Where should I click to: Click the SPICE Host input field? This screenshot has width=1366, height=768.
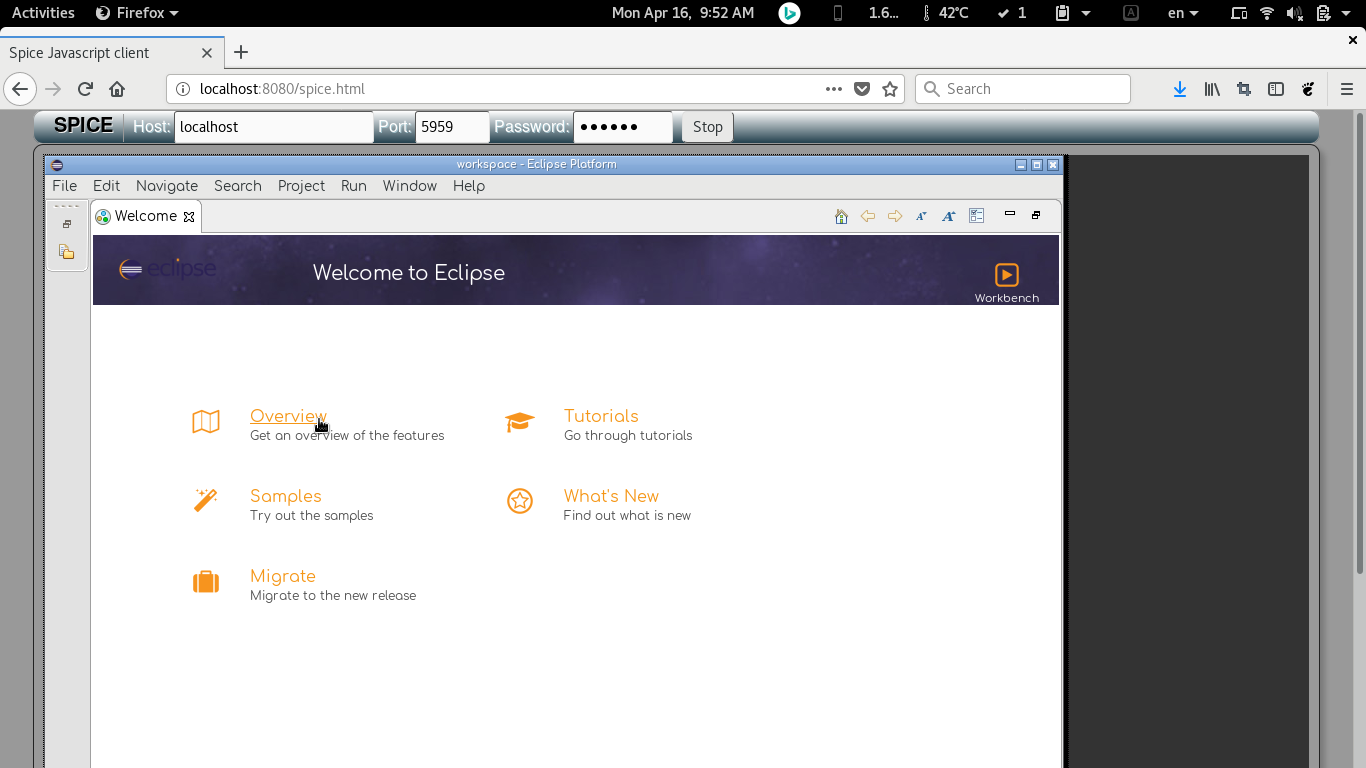point(273,127)
